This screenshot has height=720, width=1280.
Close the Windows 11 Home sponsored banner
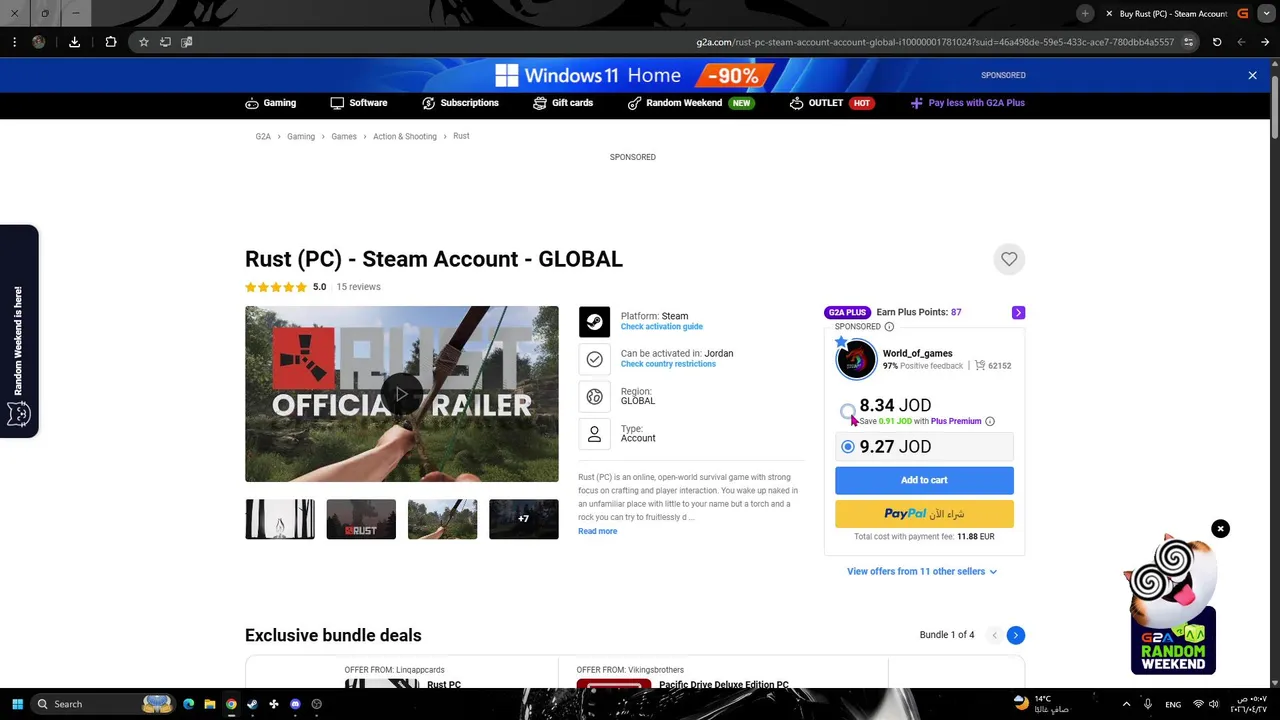[x=1252, y=75]
